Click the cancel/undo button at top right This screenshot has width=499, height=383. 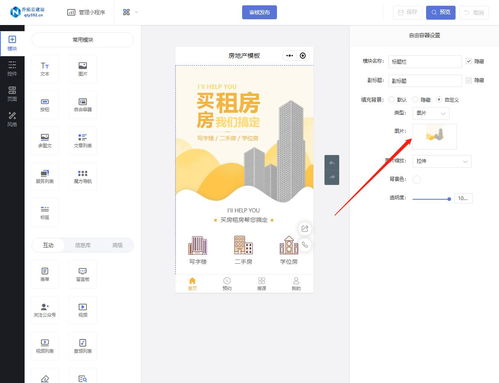pyautogui.click(x=474, y=12)
